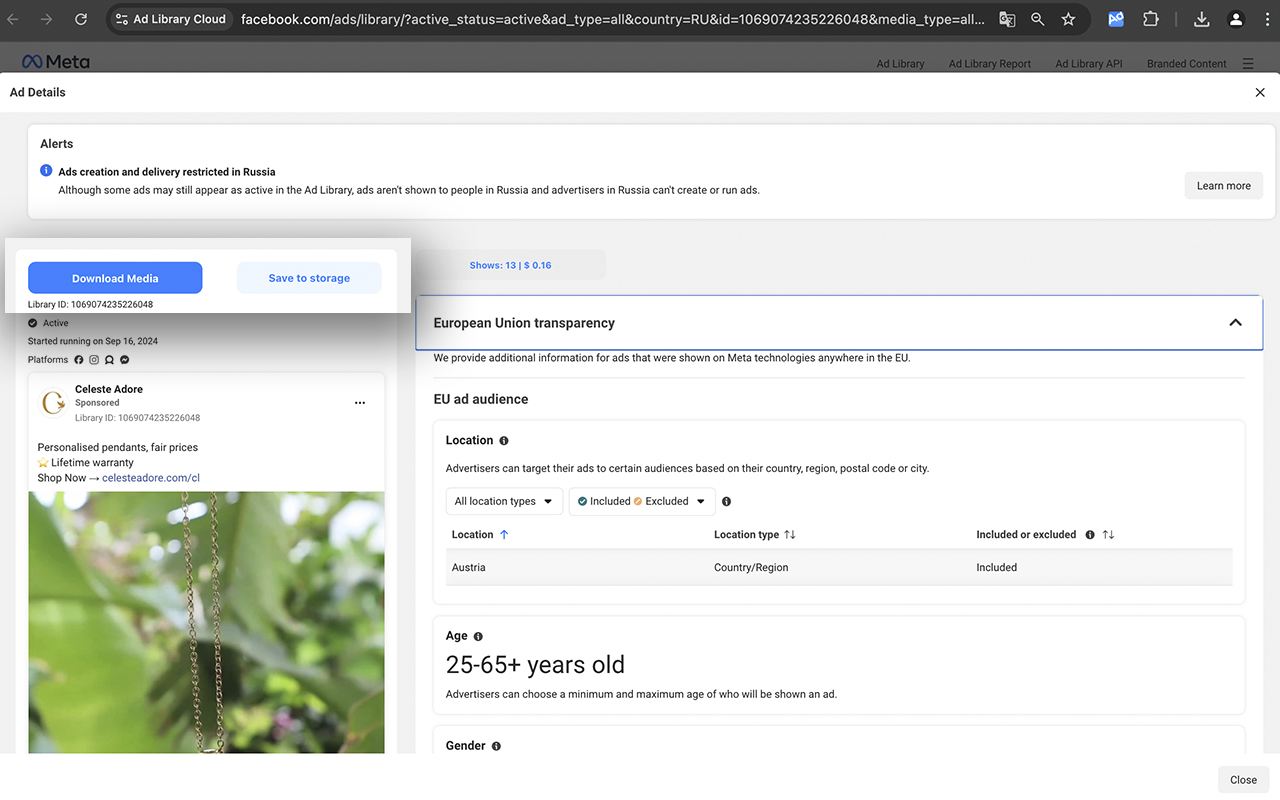Close the Ad Details dialog with X
The image size is (1280, 800).
coord(1260,92)
